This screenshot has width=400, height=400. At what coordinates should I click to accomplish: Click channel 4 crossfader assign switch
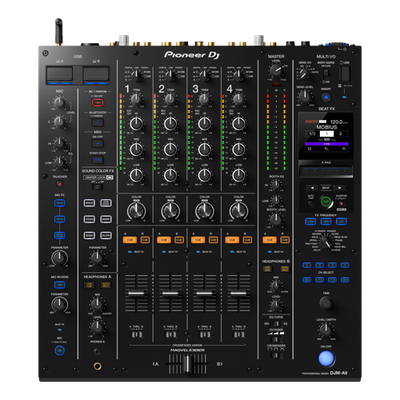point(239,334)
